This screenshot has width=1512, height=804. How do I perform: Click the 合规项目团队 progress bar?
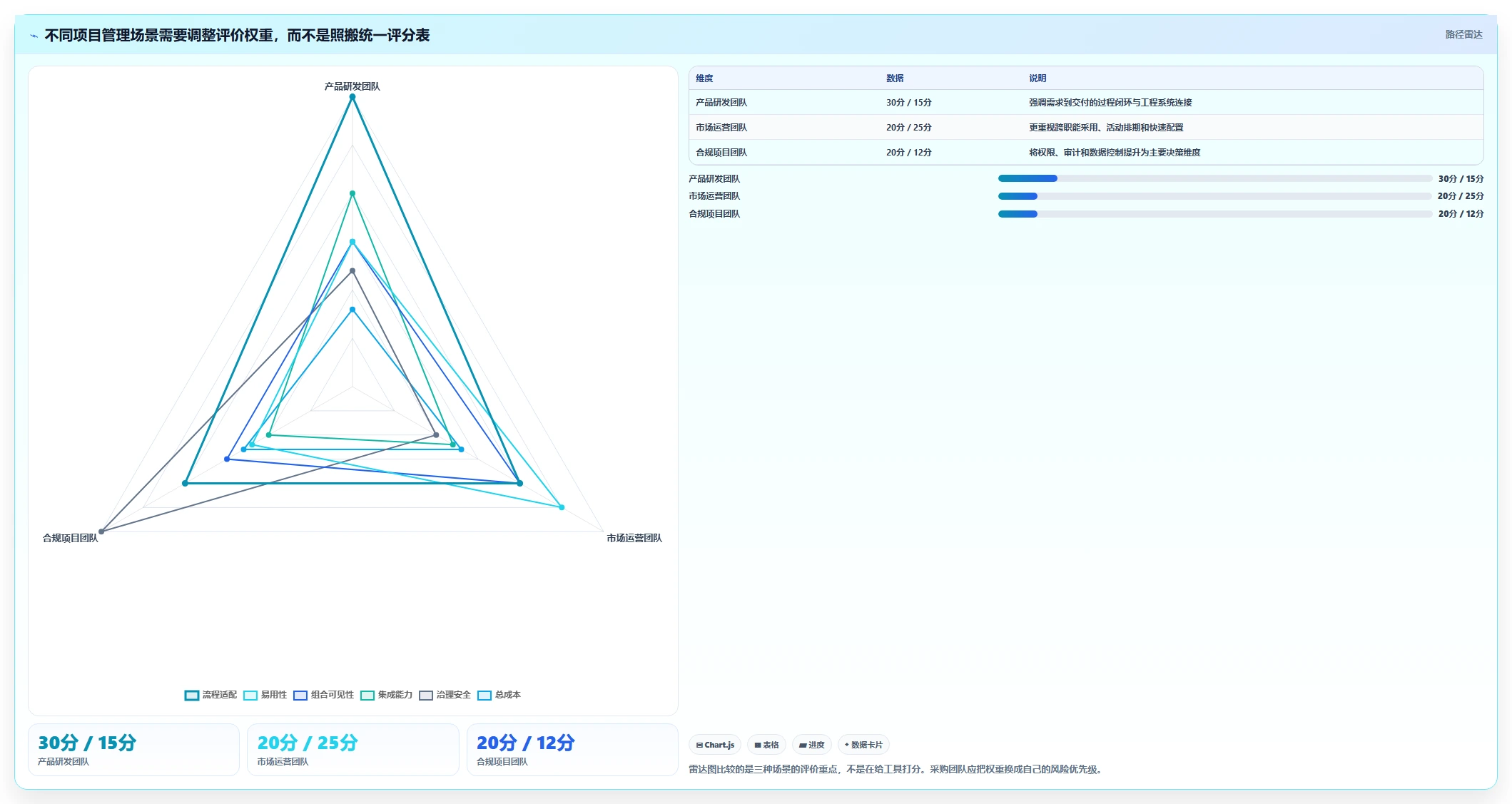pos(1214,214)
